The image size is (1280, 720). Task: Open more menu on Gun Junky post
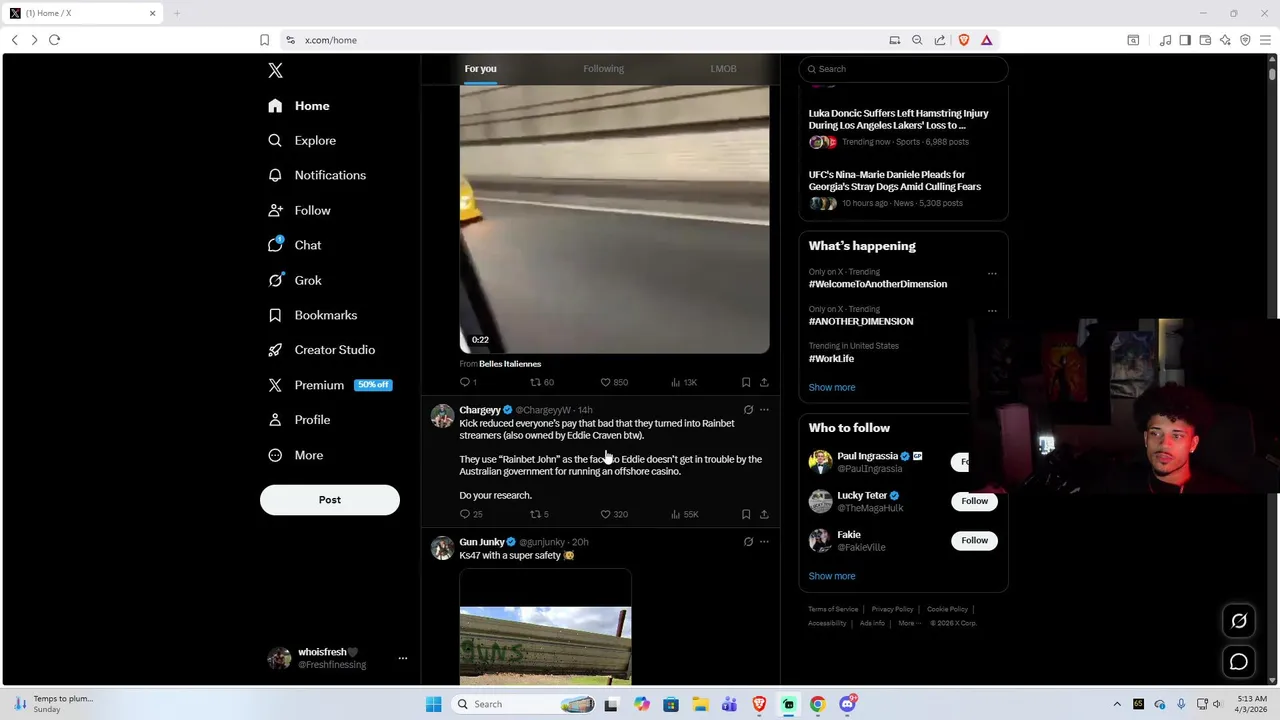[x=764, y=542]
